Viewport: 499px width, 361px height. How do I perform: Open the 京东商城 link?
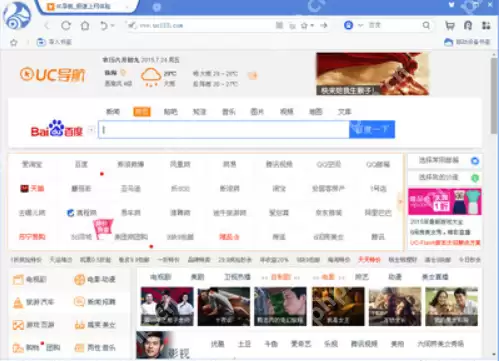[x=328, y=213]
